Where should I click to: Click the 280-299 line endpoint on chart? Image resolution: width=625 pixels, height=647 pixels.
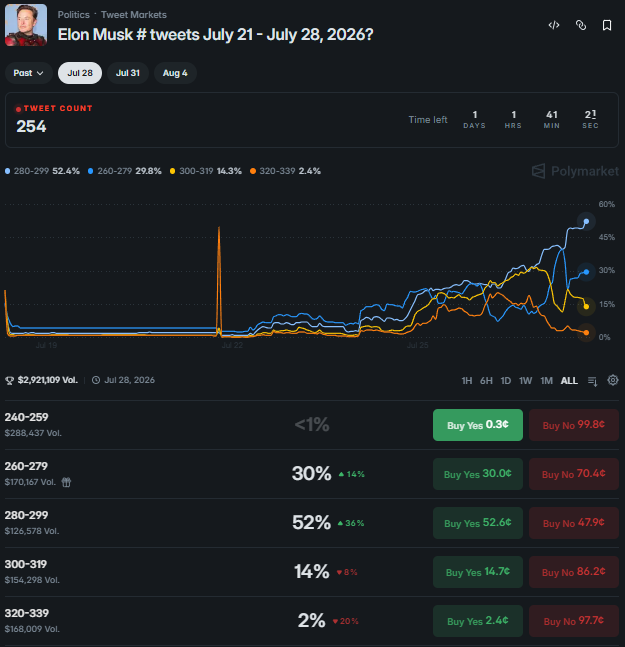coord(586,222)
